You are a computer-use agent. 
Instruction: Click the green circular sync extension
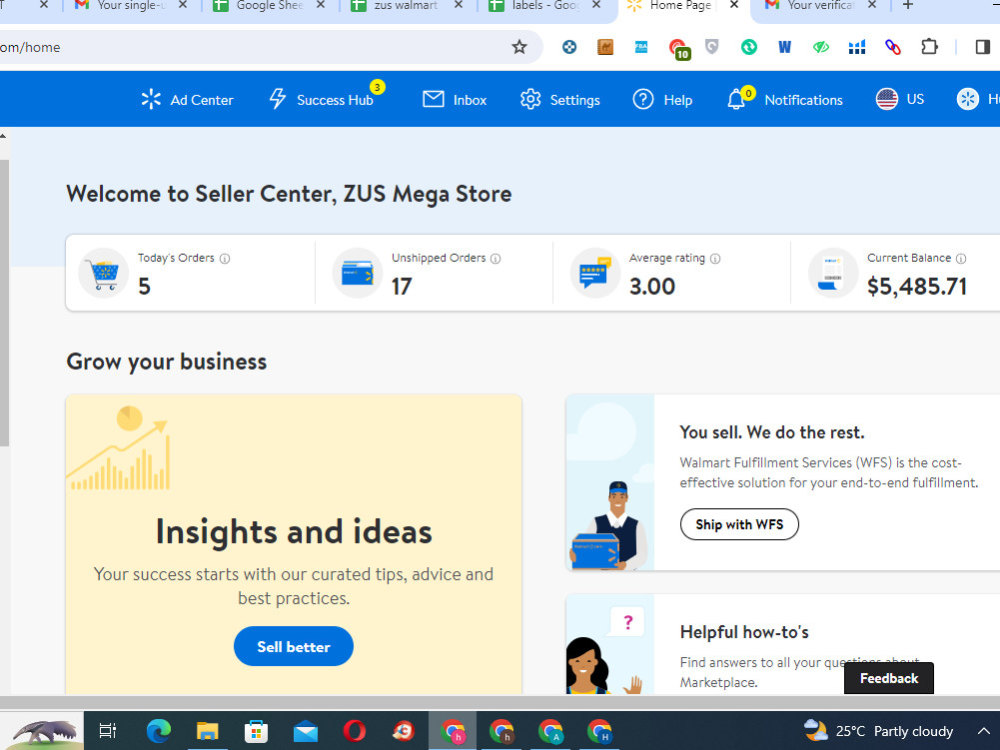point(749,47)
